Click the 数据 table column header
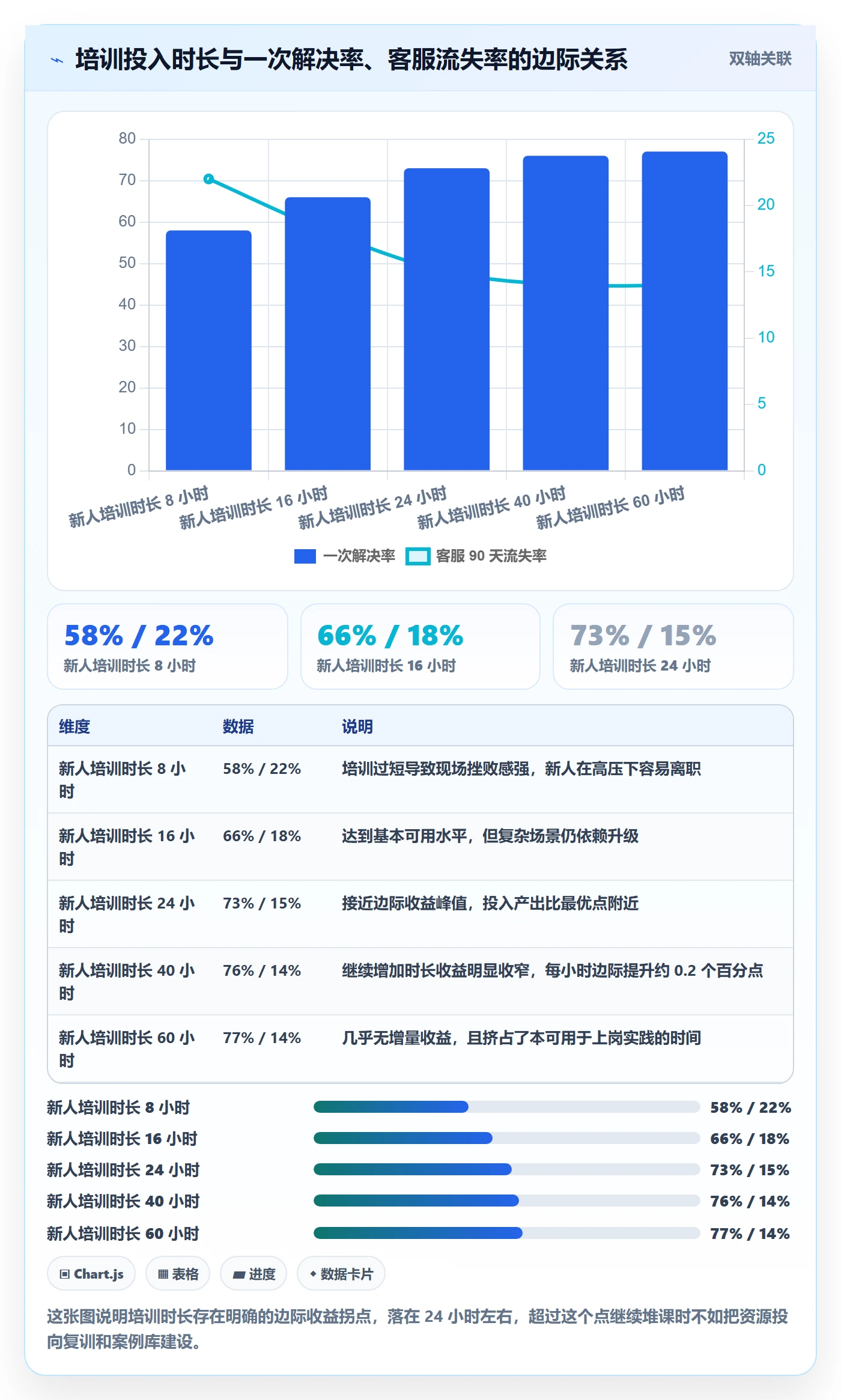Viewport: 841px width, 1400px height. tap(238, 726)
